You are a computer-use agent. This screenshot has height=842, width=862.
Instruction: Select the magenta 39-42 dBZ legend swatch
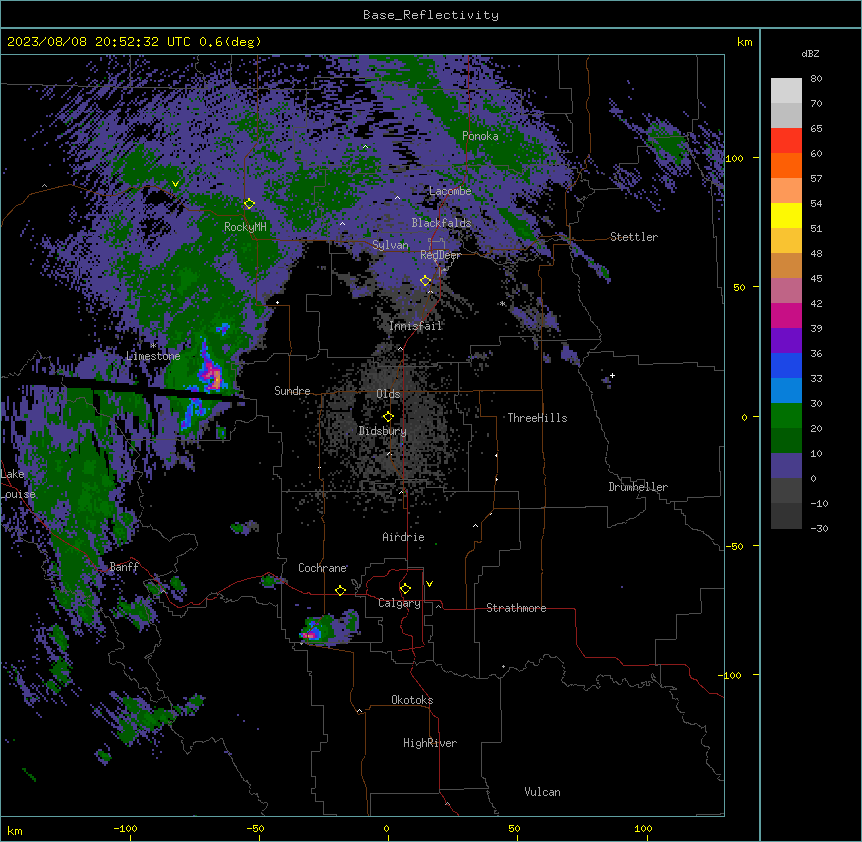pyautogui.click(x=786, y=315)
